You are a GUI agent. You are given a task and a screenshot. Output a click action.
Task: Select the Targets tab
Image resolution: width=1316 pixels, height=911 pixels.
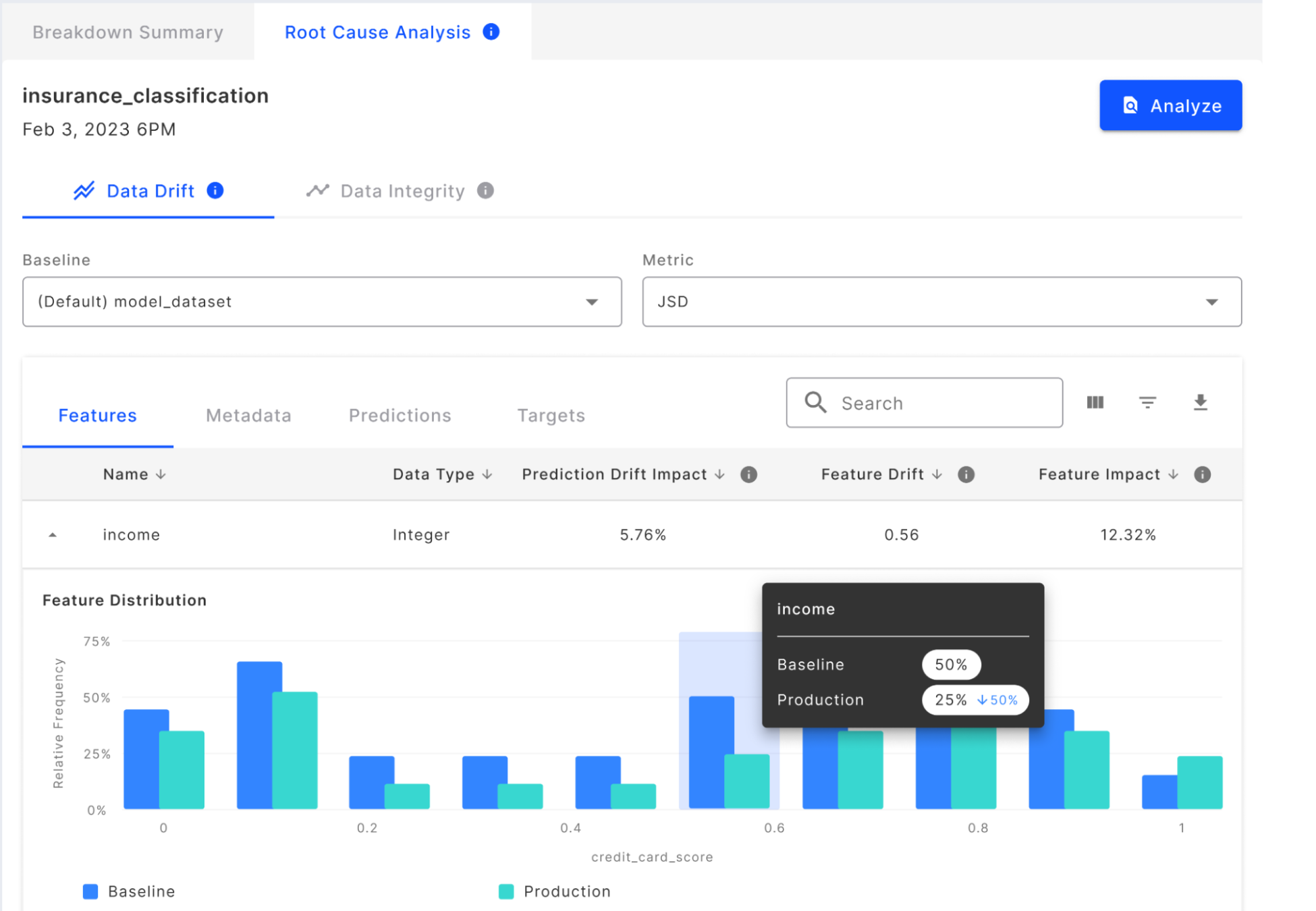click(551, 415)
